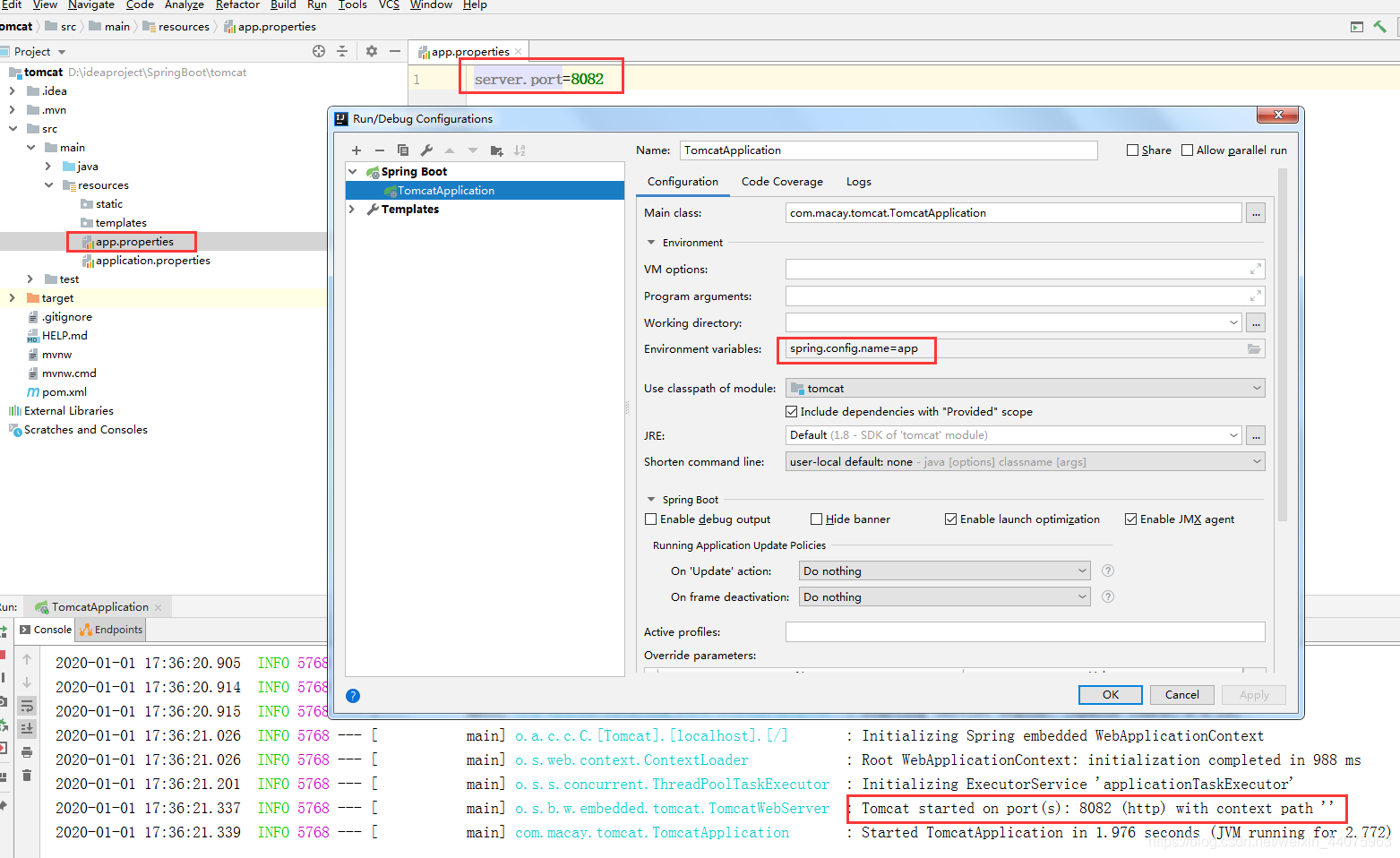The width and height of the screenshot is (1400, 858).
Task: Toggle Enable JMX agent checkbox
Action: [1131, 519]
